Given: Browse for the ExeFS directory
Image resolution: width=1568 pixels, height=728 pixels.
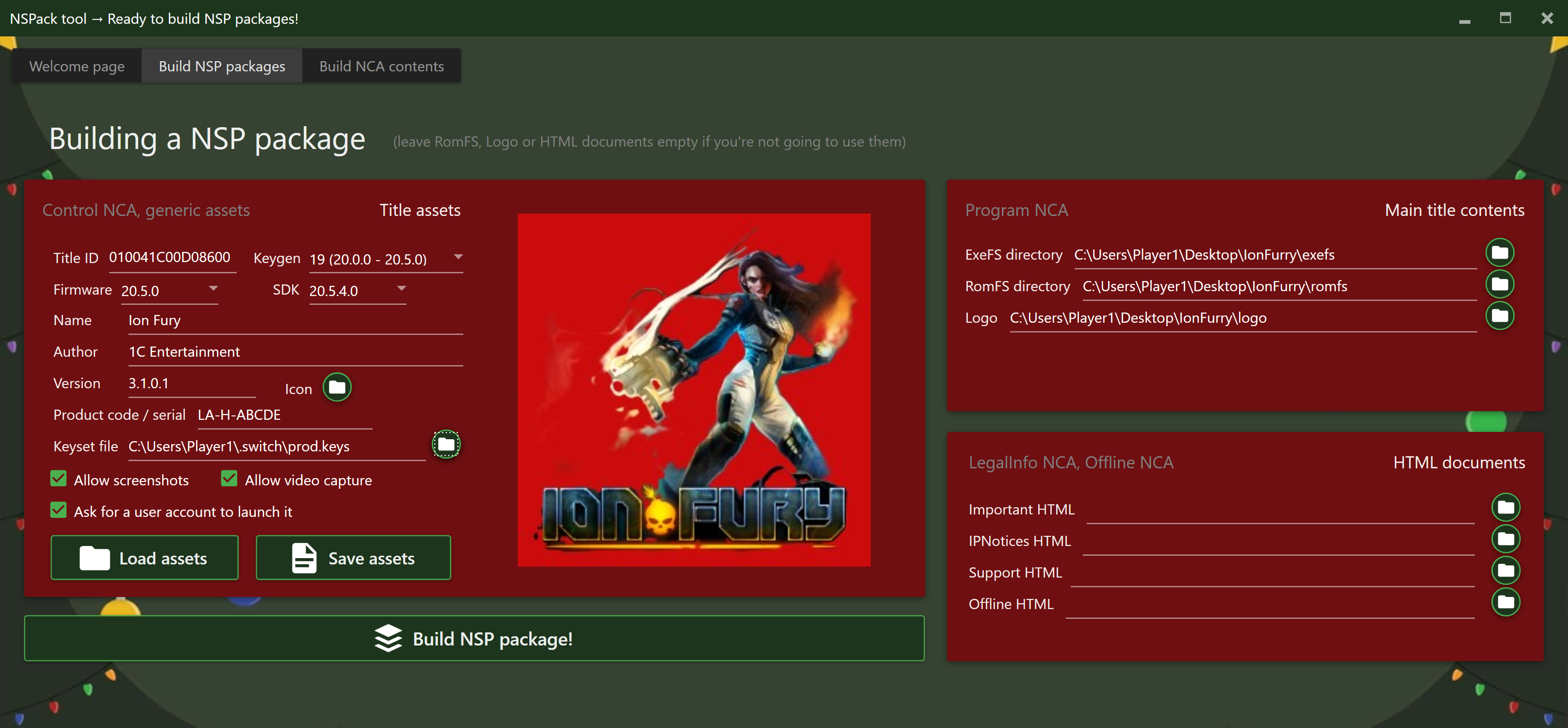Looking at the screenshot, I should coord(1499,252).
